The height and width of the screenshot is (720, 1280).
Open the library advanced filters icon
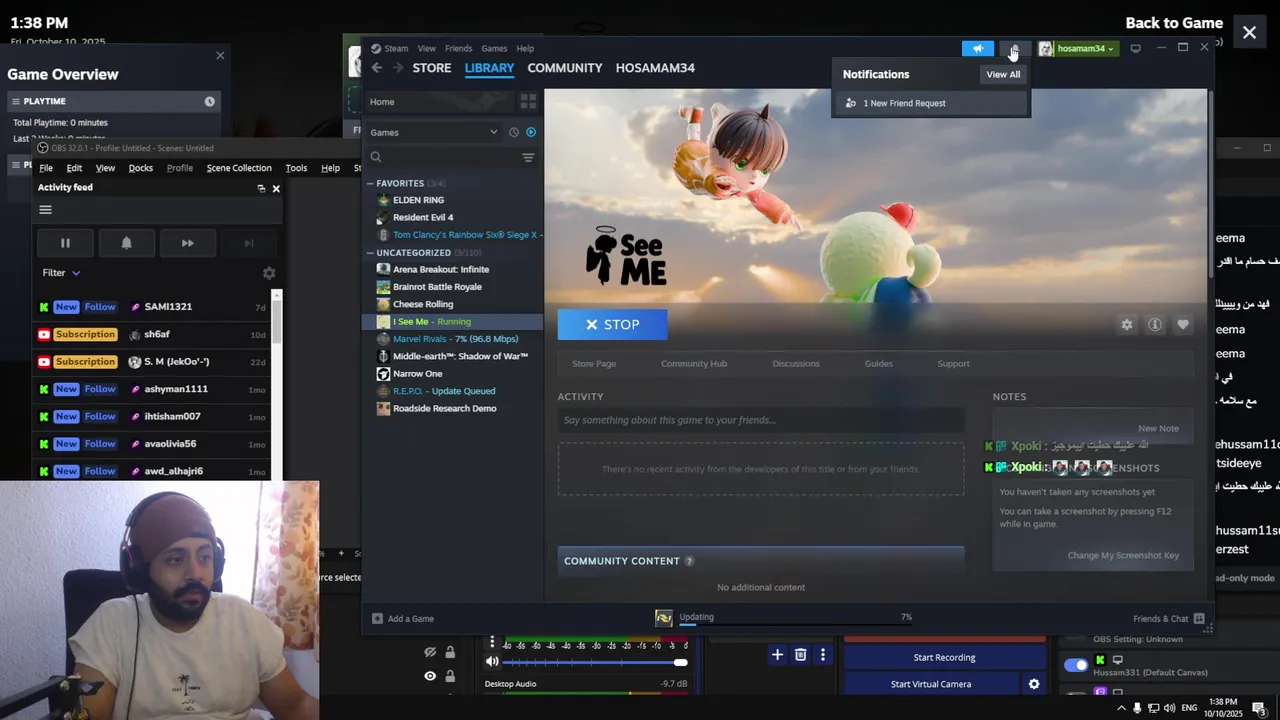[528, 157]
